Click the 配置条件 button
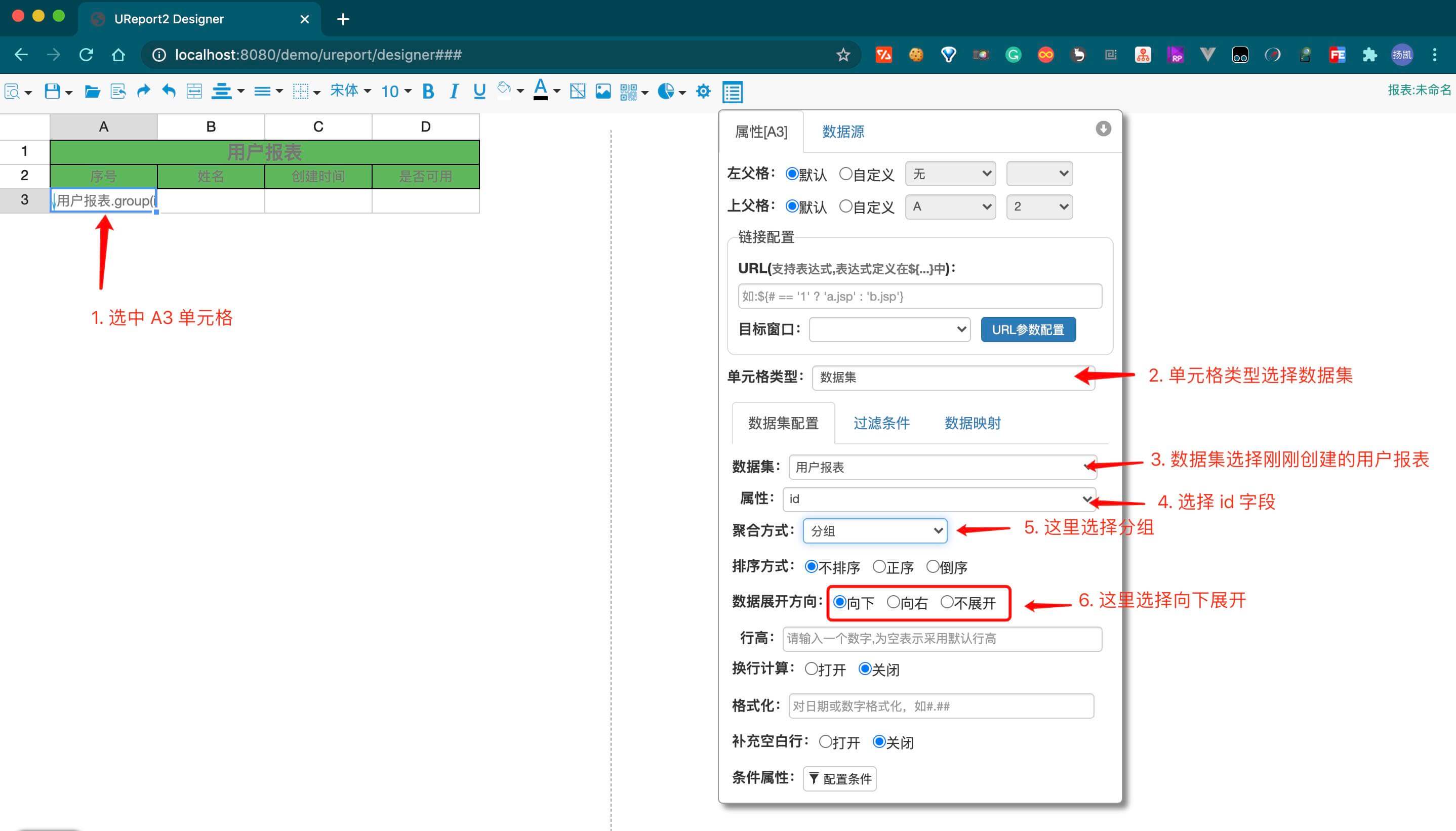The height and width of the screenshot is (831, 1456). pos(839,778)
